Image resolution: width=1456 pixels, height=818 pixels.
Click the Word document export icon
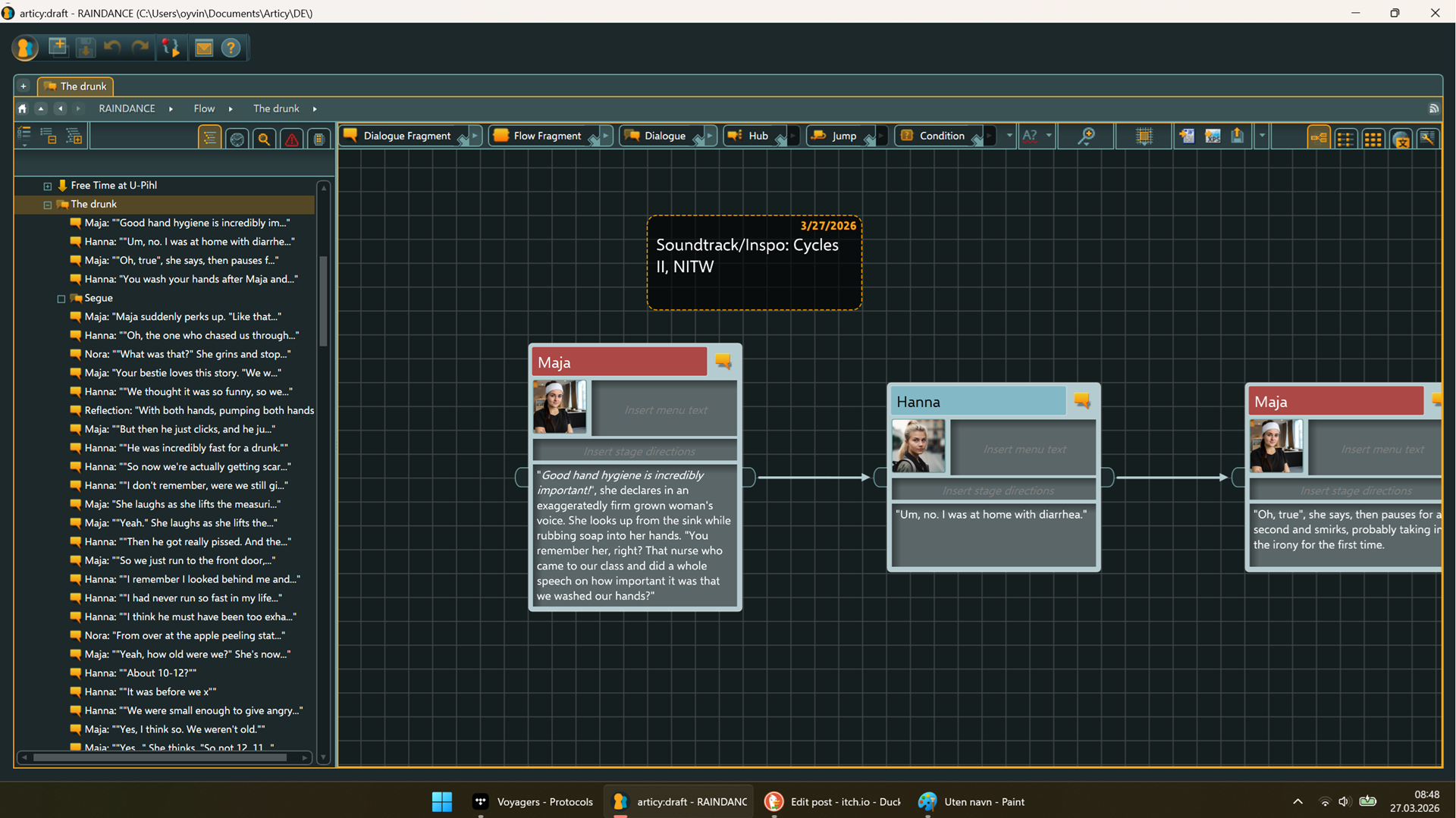(x=1186, y=136)
